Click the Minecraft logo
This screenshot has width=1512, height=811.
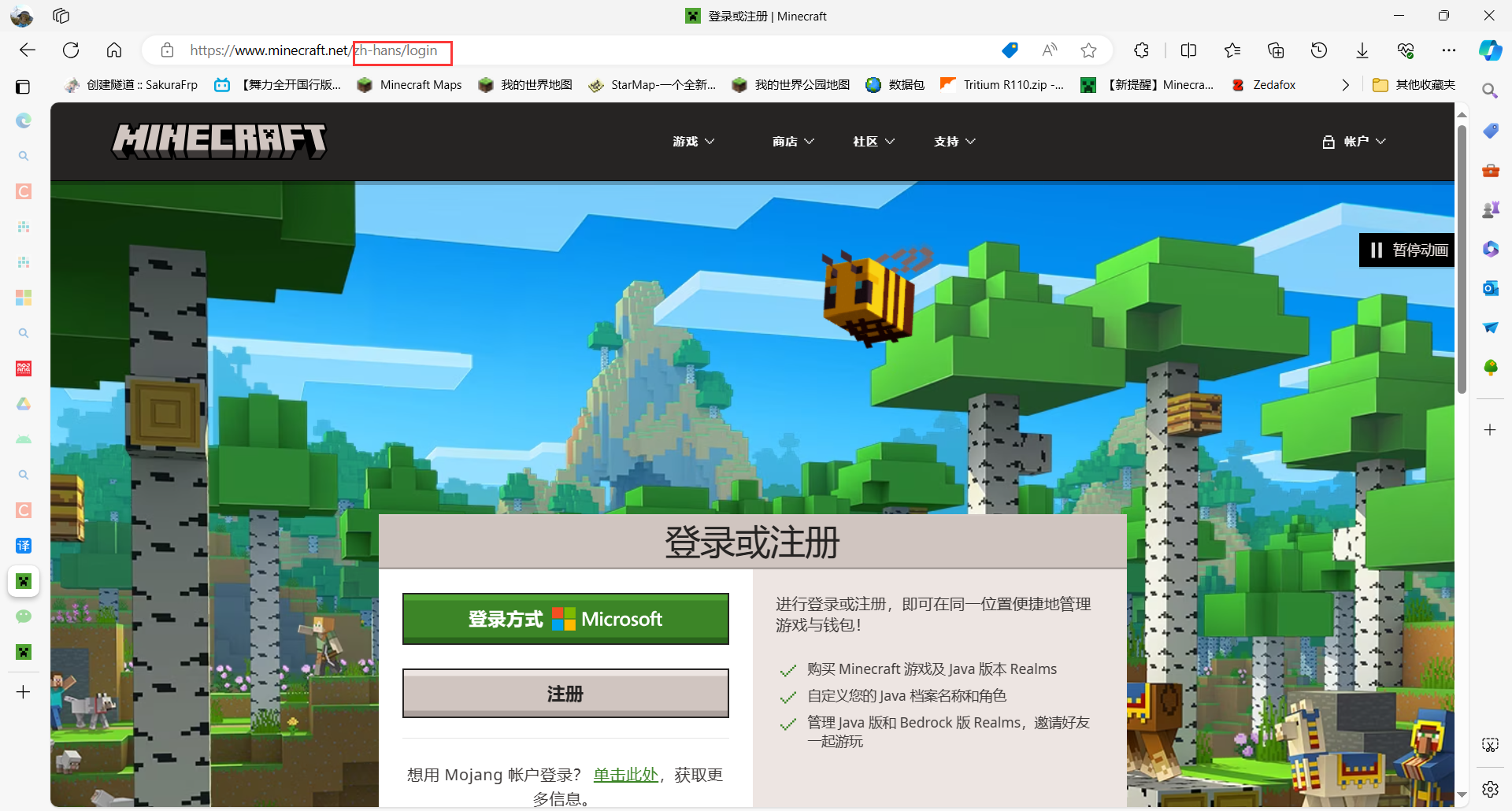pyautogui.click(x=219, y=141)
